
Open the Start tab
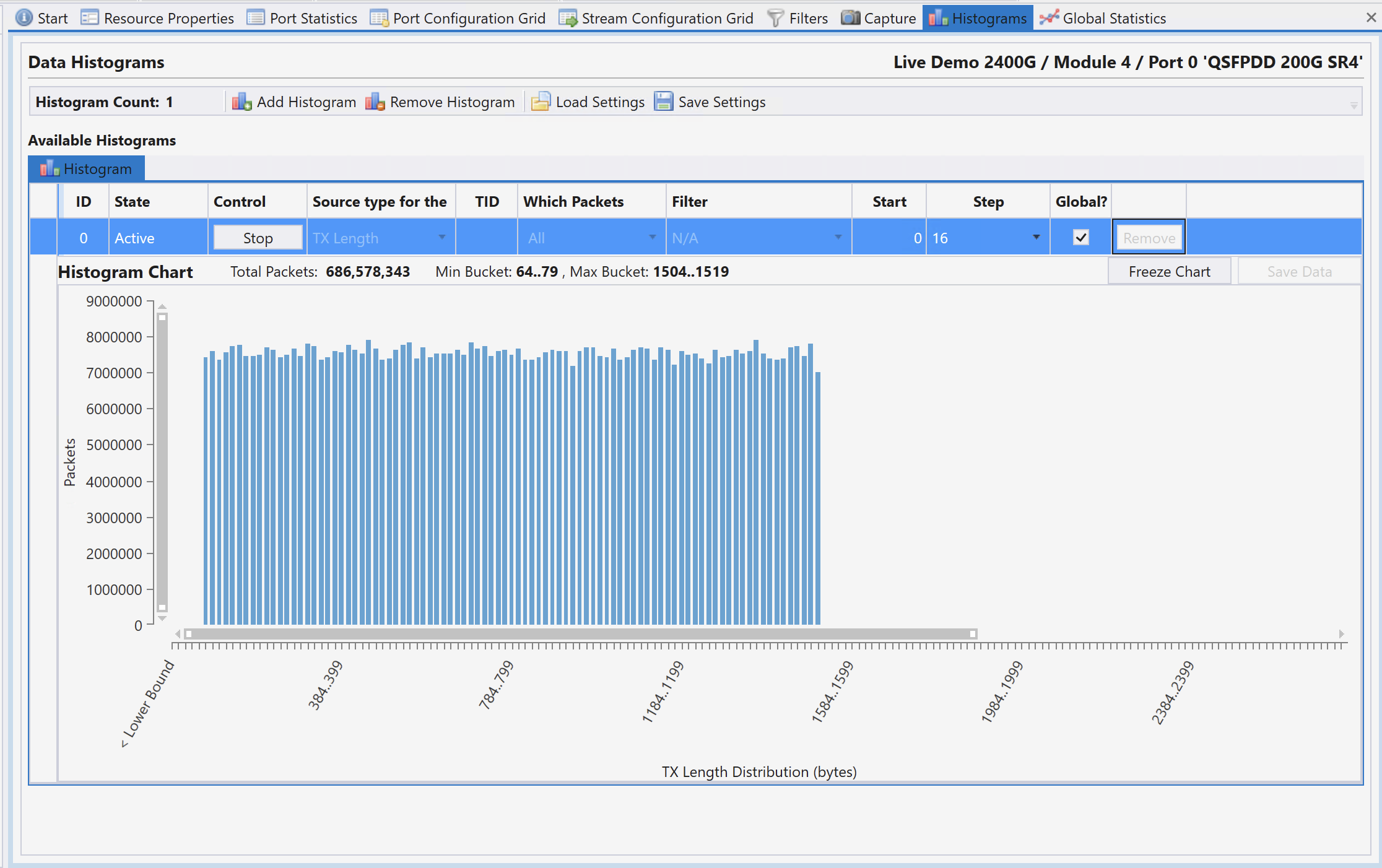41,18
